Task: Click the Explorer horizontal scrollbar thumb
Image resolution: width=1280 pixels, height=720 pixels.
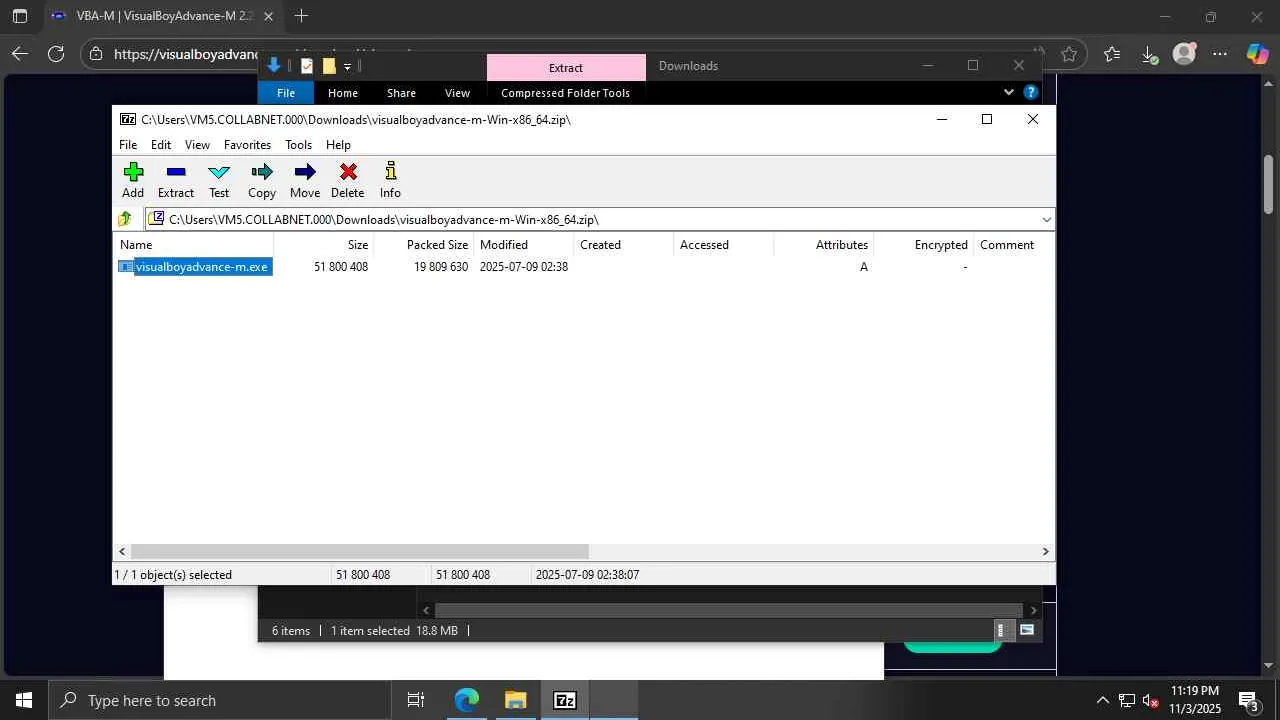Action: click(x=728, y=610)
